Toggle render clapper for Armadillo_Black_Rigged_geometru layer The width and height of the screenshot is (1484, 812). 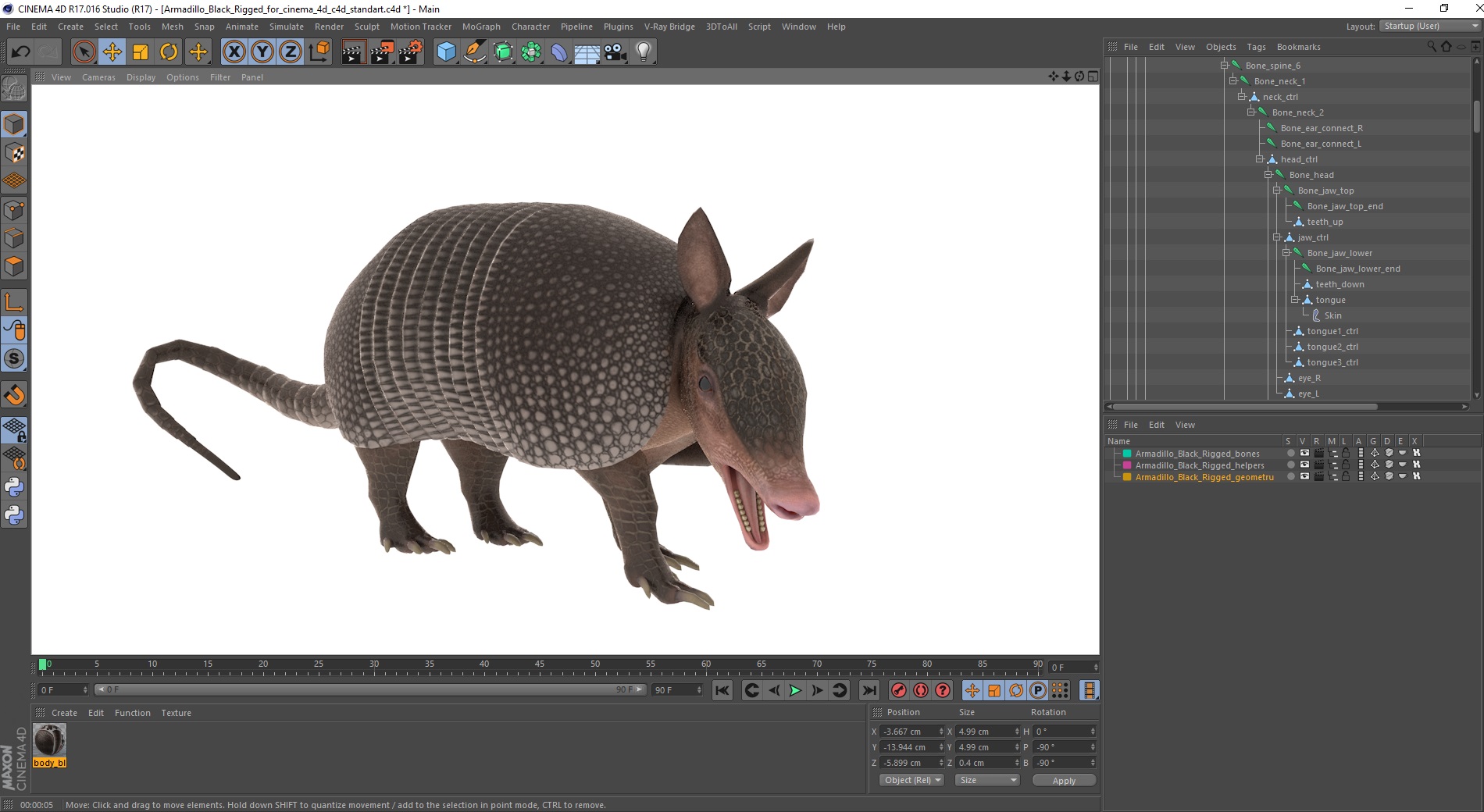click(x=1318, y=476)
